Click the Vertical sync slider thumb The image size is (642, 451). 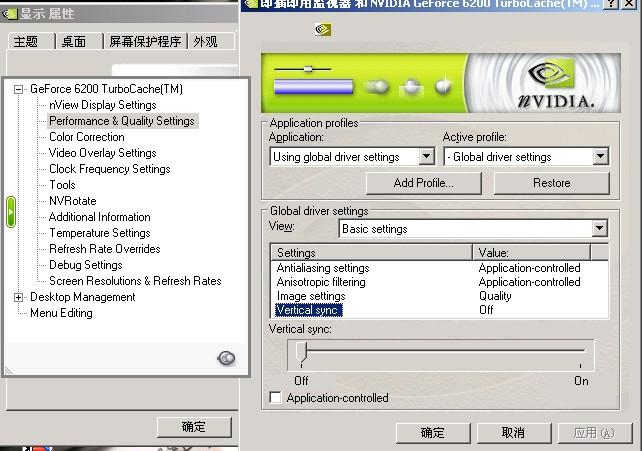[x=301, y=353]
